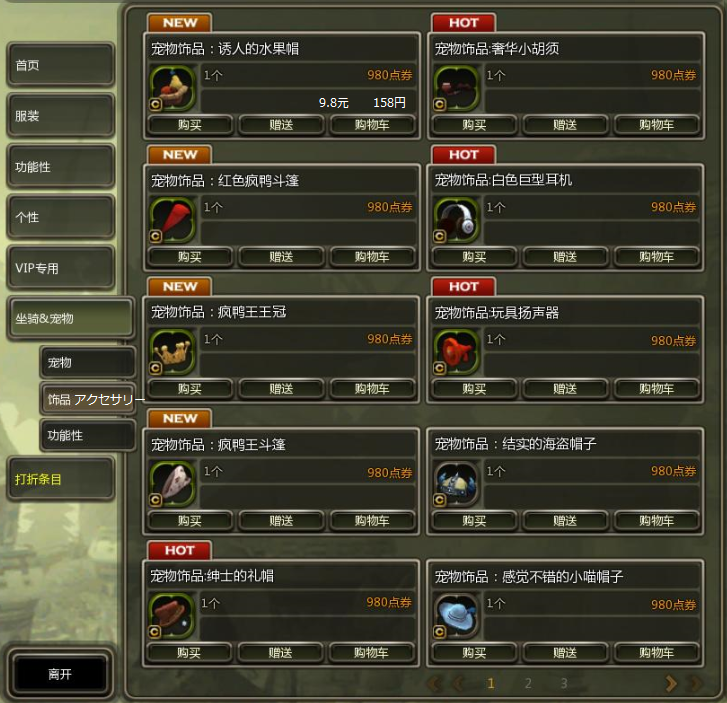Click the 离开 exit button
Screen dimensions: 727x703
click(60, 674)
